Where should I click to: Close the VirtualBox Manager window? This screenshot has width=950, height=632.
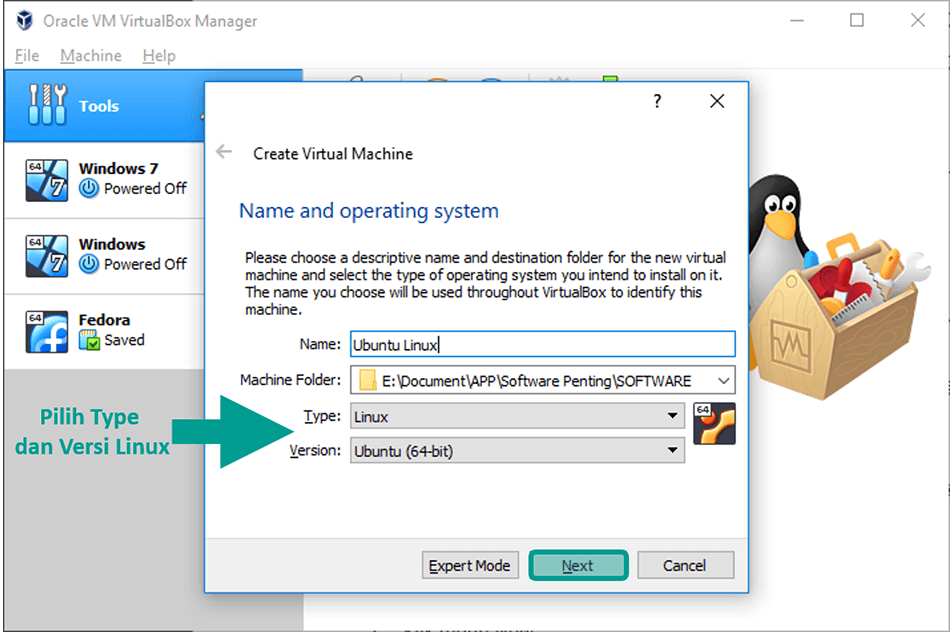point(917,21)
